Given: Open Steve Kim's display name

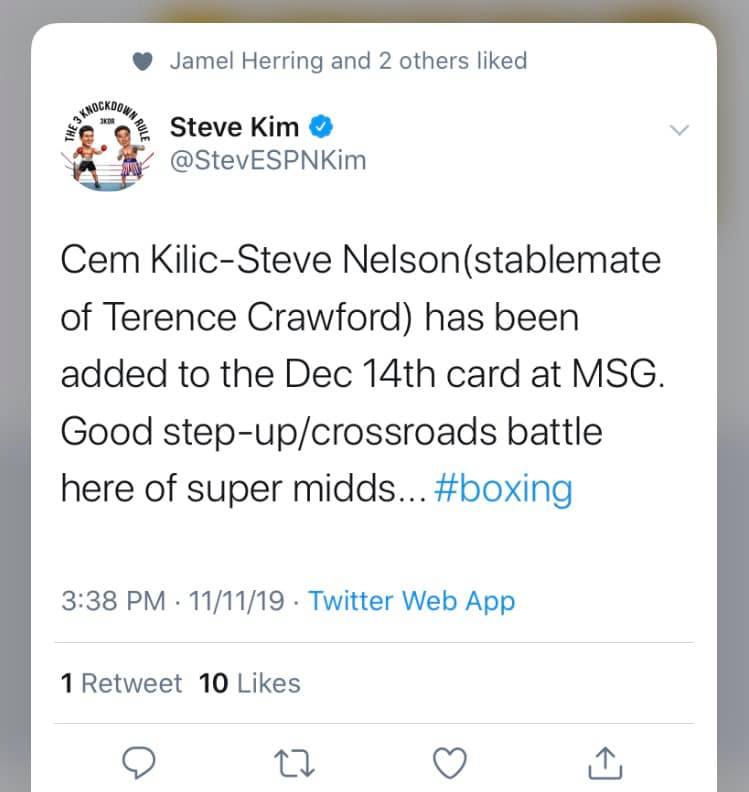Looking at the screenshot, I should 234,127.
